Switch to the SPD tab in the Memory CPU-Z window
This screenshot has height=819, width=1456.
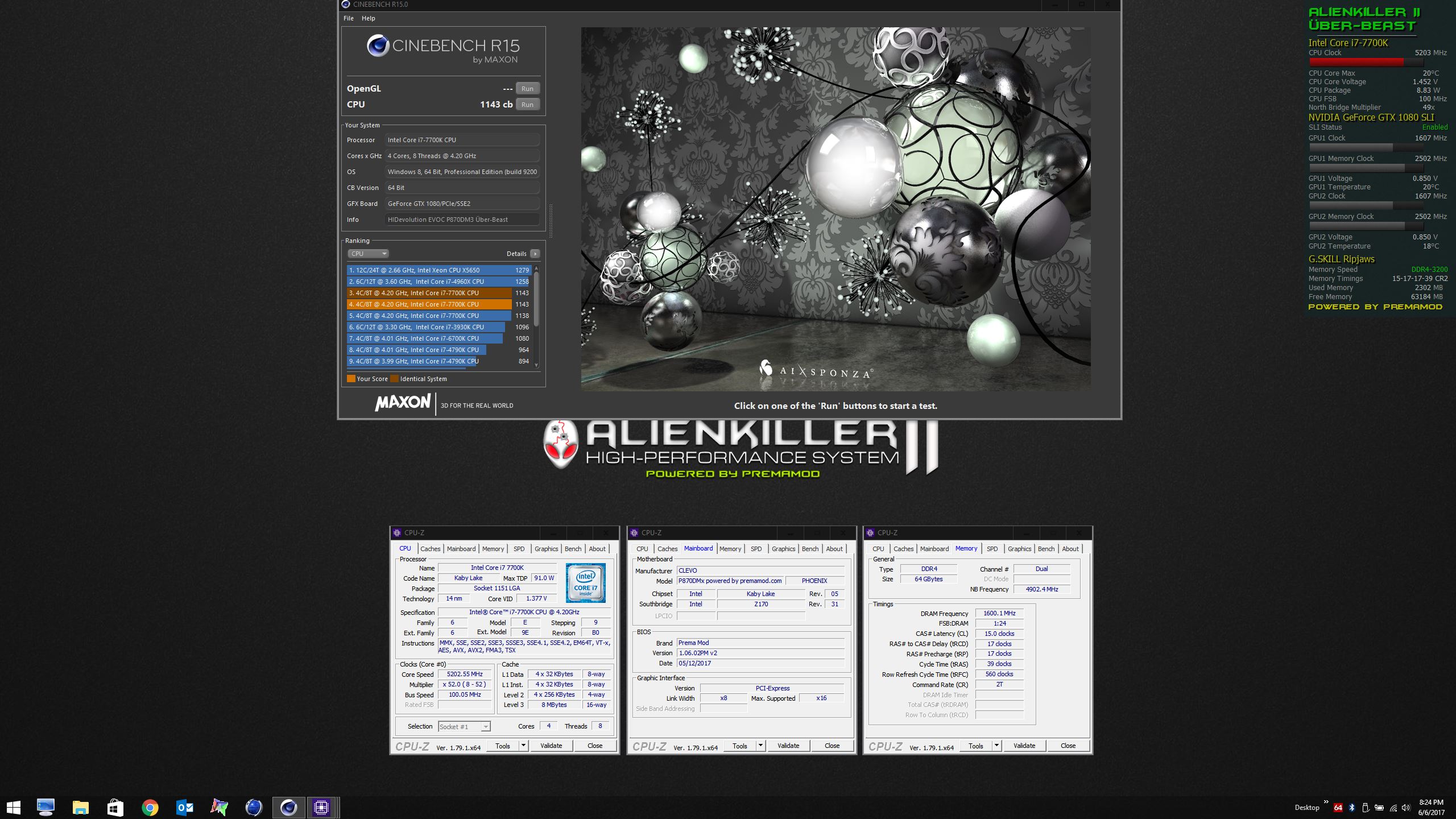click(992, 549)
